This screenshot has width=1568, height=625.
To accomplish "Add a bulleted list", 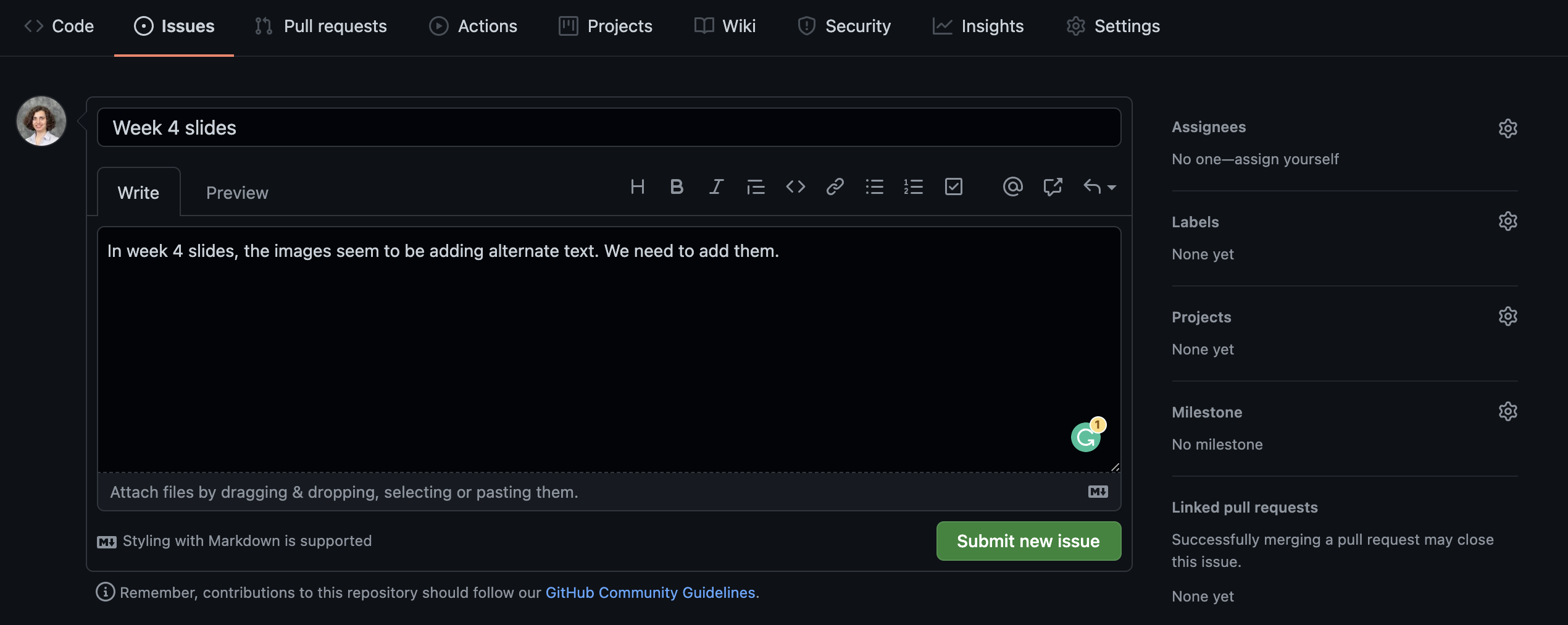I will (x=875, y=187).
